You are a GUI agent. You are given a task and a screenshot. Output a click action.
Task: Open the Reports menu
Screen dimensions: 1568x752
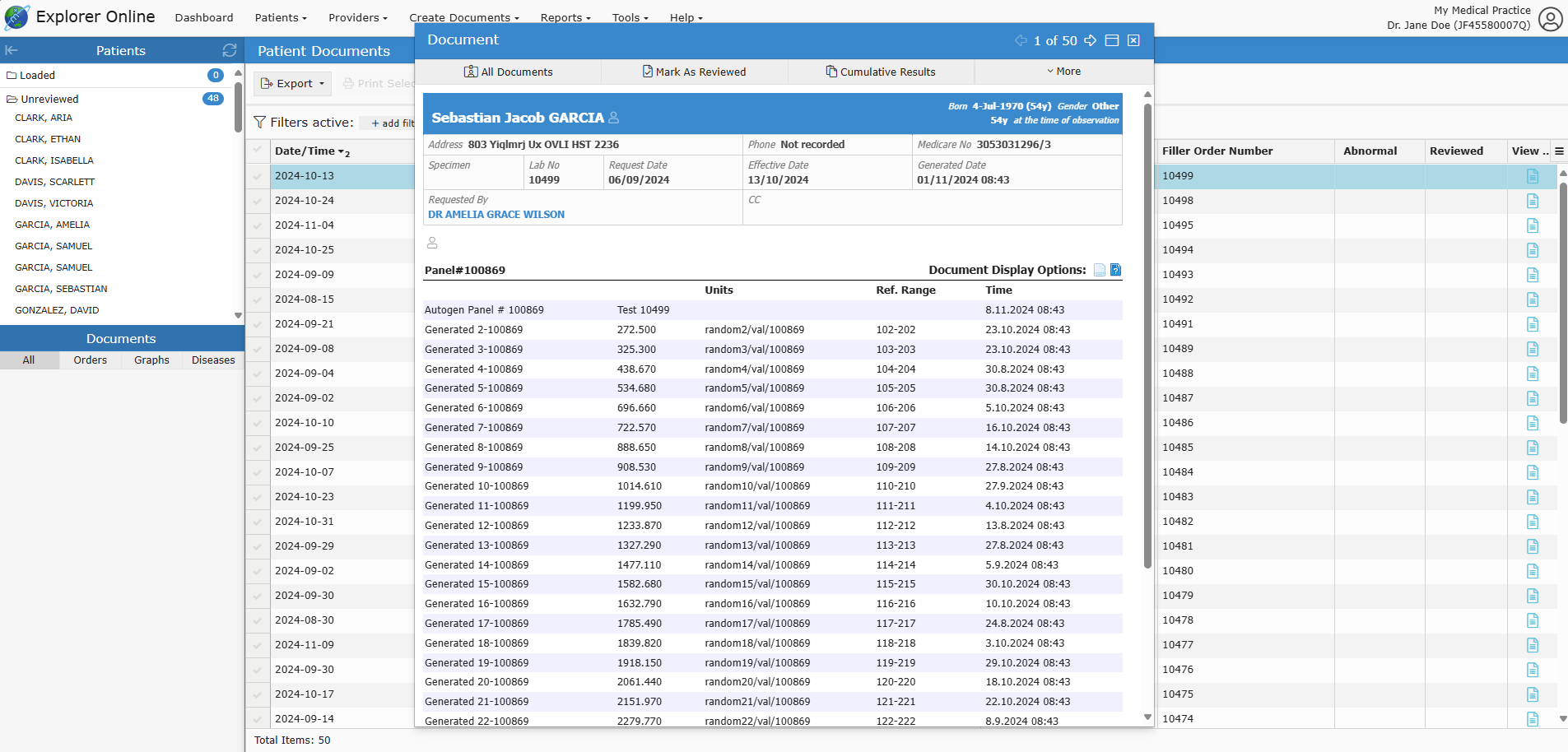[565, 17]
